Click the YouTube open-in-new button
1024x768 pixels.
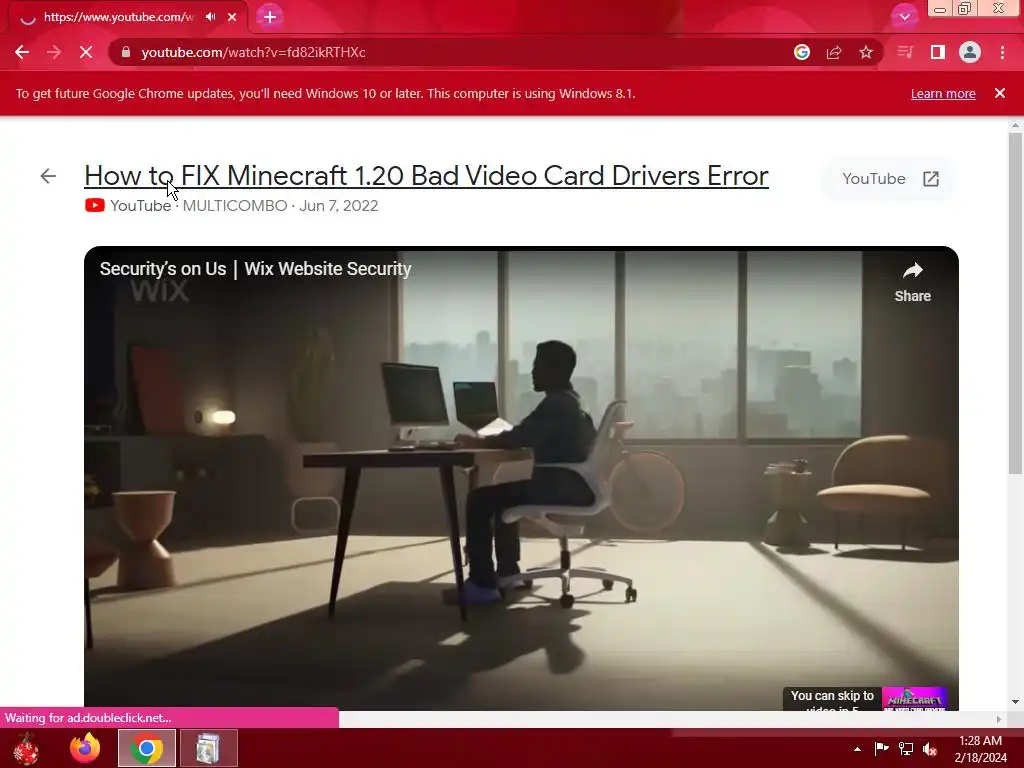tap(891, 179)
